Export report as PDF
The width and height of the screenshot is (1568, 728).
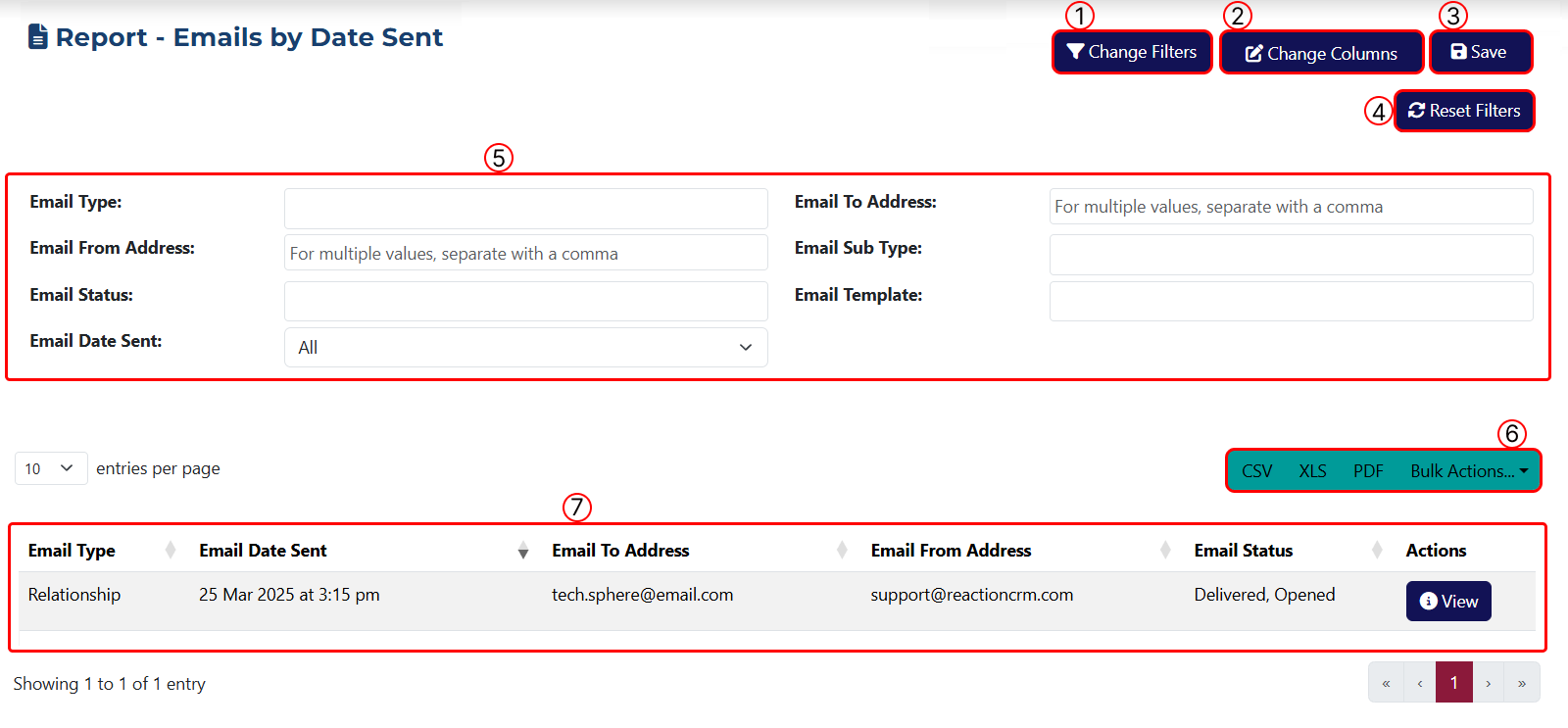tap(1368, 471)
